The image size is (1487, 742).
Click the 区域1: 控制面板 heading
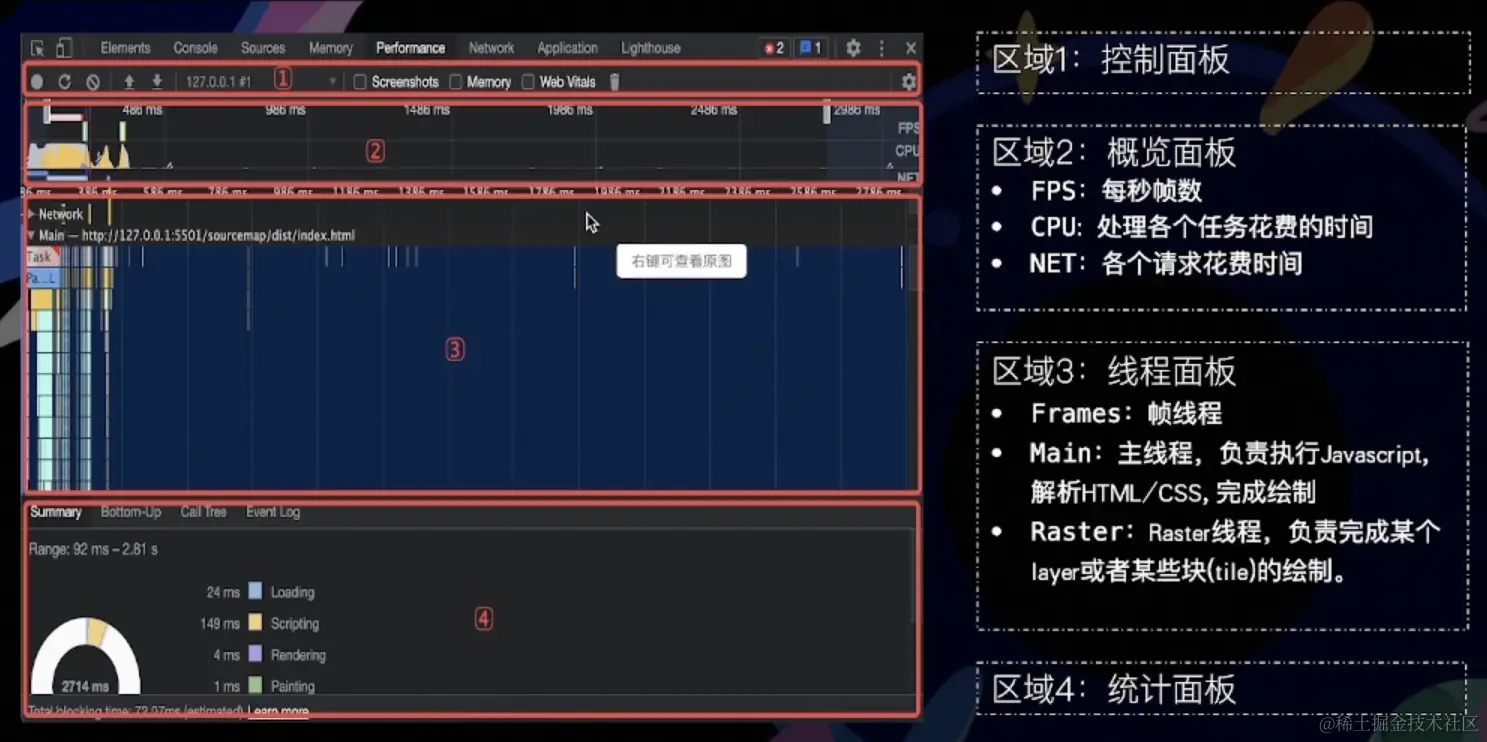coord(1111,60)
